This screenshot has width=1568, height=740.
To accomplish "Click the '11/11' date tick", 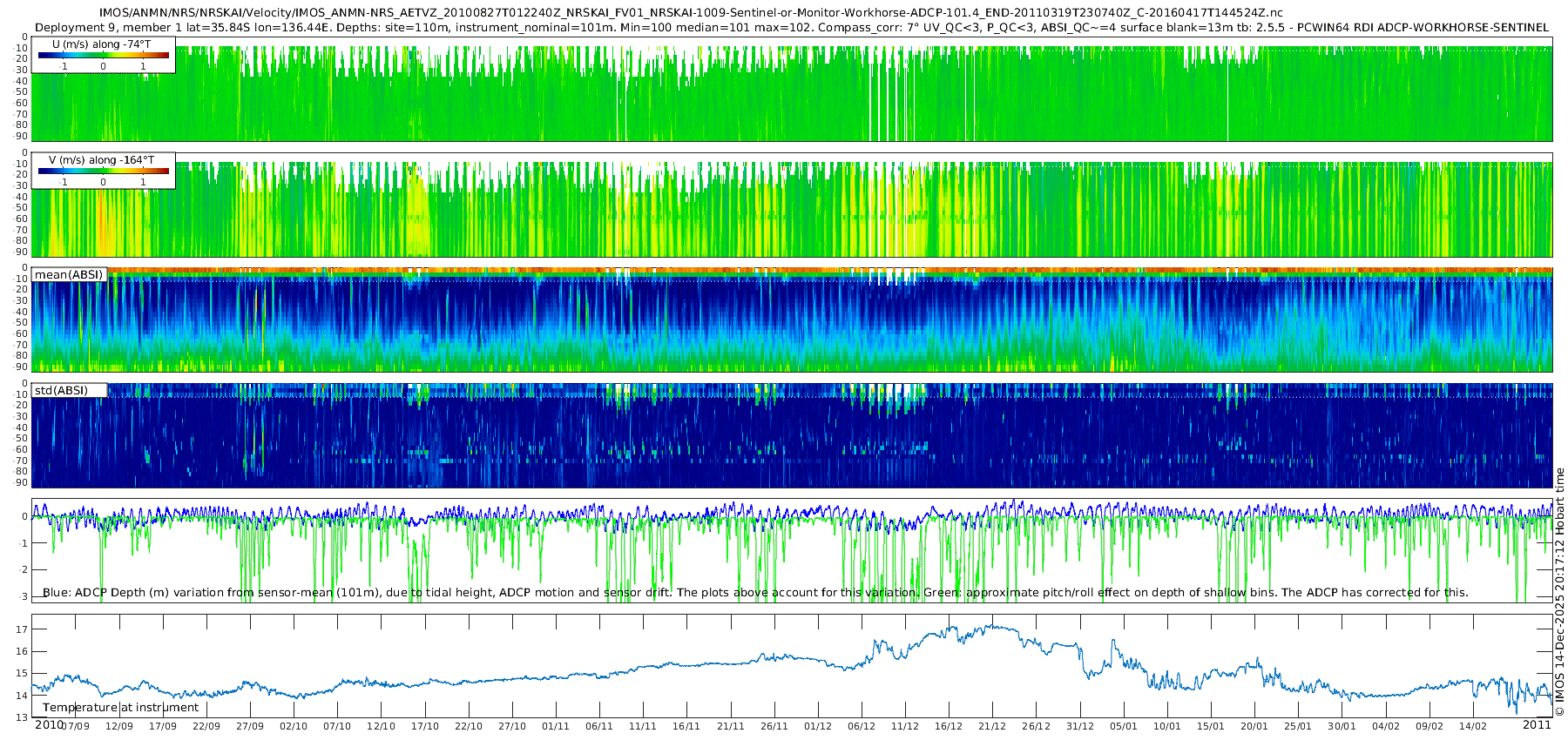I will [x=643, y=726].
